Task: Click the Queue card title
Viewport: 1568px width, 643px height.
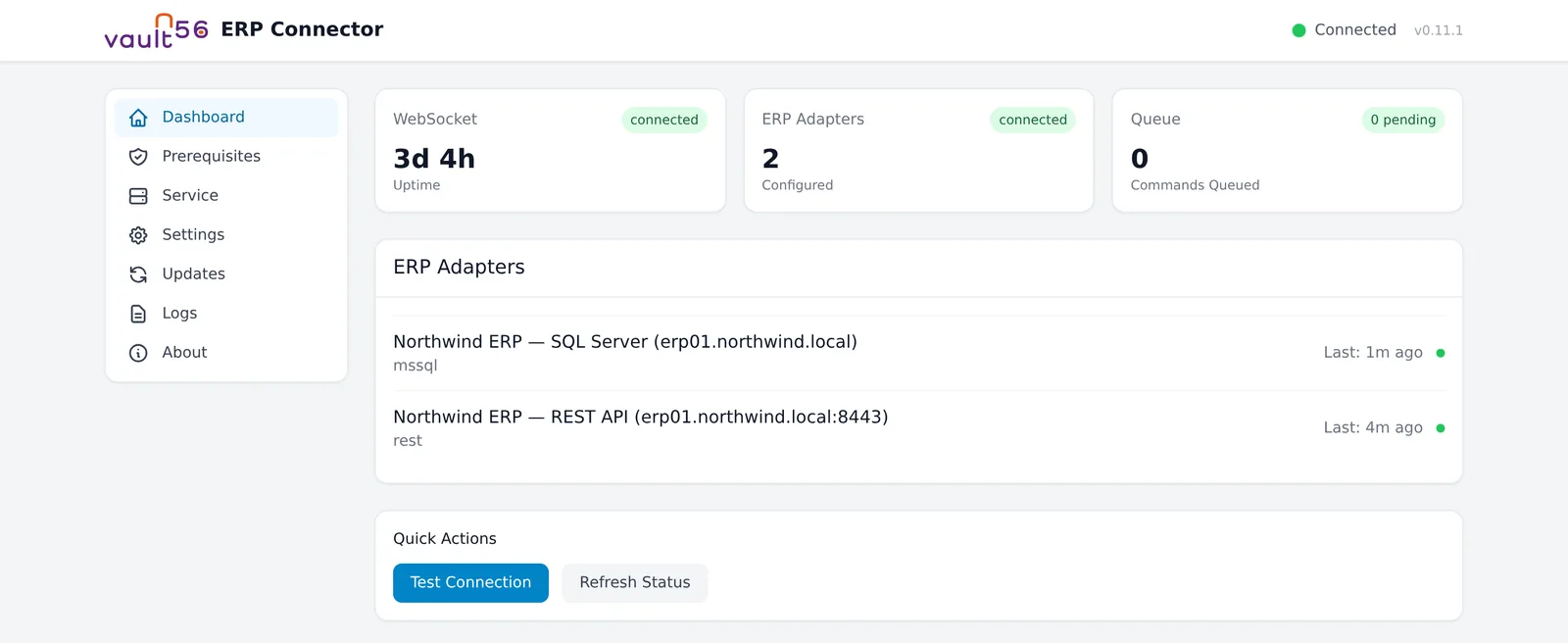Action: (1155, 120)
